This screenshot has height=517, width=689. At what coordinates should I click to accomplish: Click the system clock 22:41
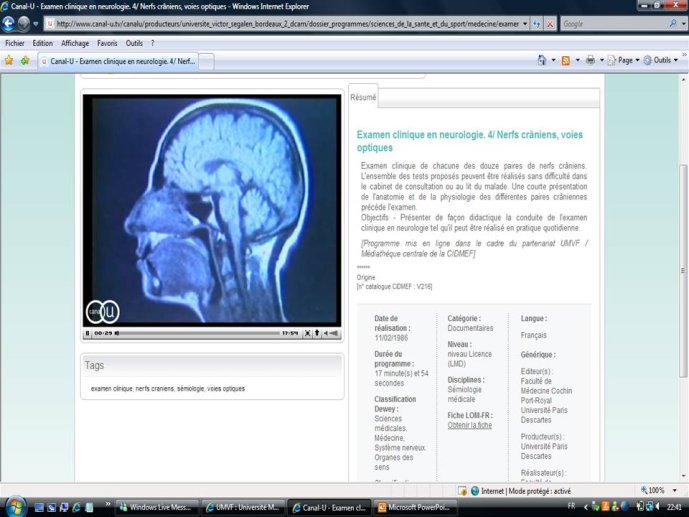[674, 507]
